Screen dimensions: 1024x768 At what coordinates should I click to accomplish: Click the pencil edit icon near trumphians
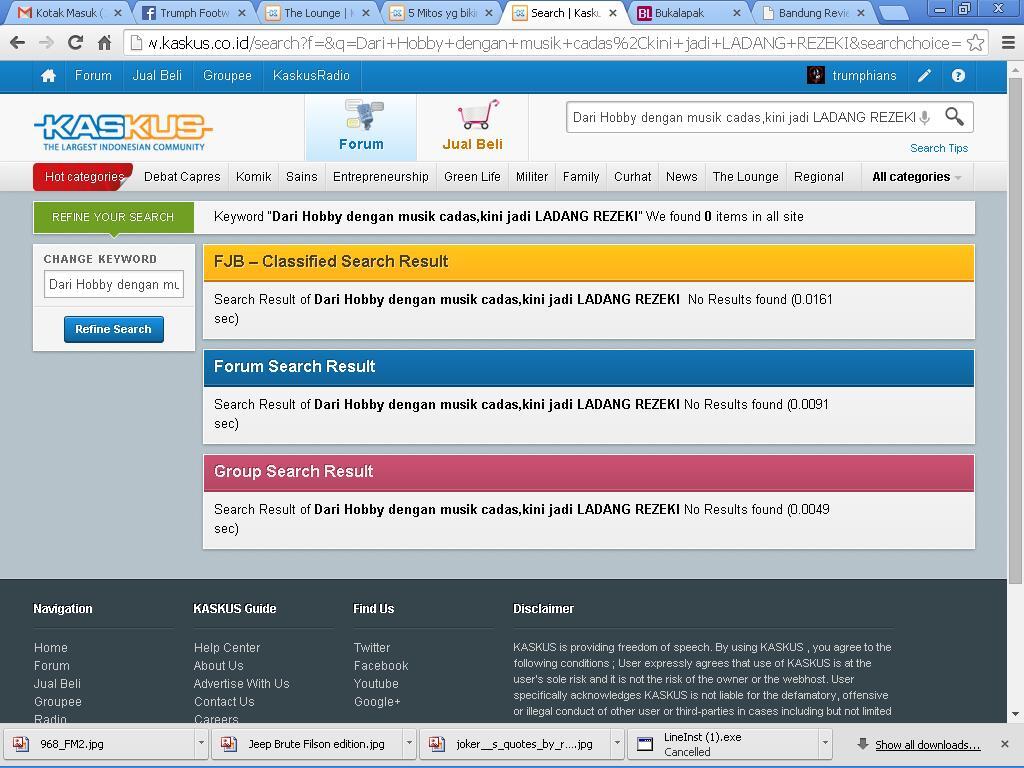point(924,76)
